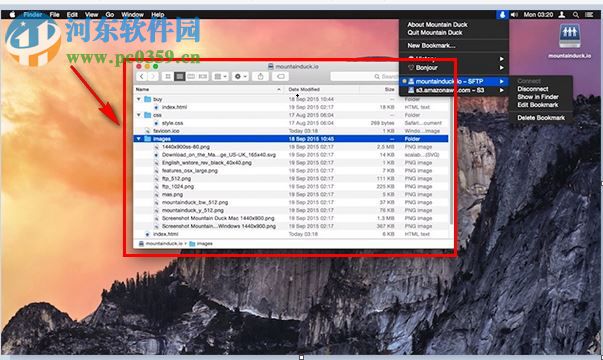Switch Finder to column view
Image resolution: width=603 pixels, height=360 pixels.
point(191,76)
